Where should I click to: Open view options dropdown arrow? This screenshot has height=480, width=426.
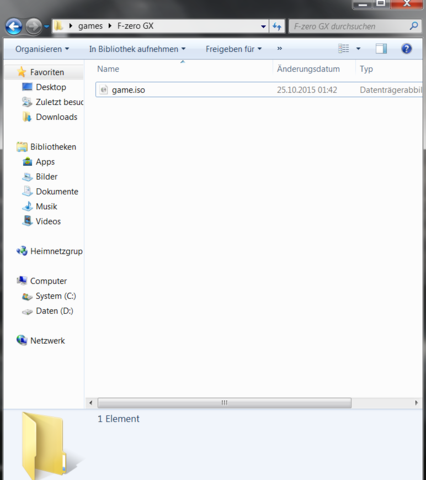tap(358, 49)
